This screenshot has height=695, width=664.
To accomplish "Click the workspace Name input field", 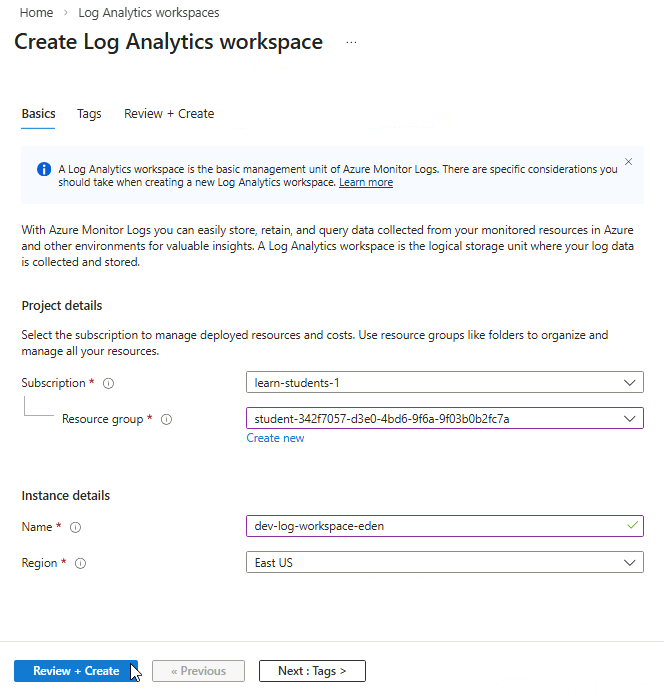I will (x=434, y=526).
